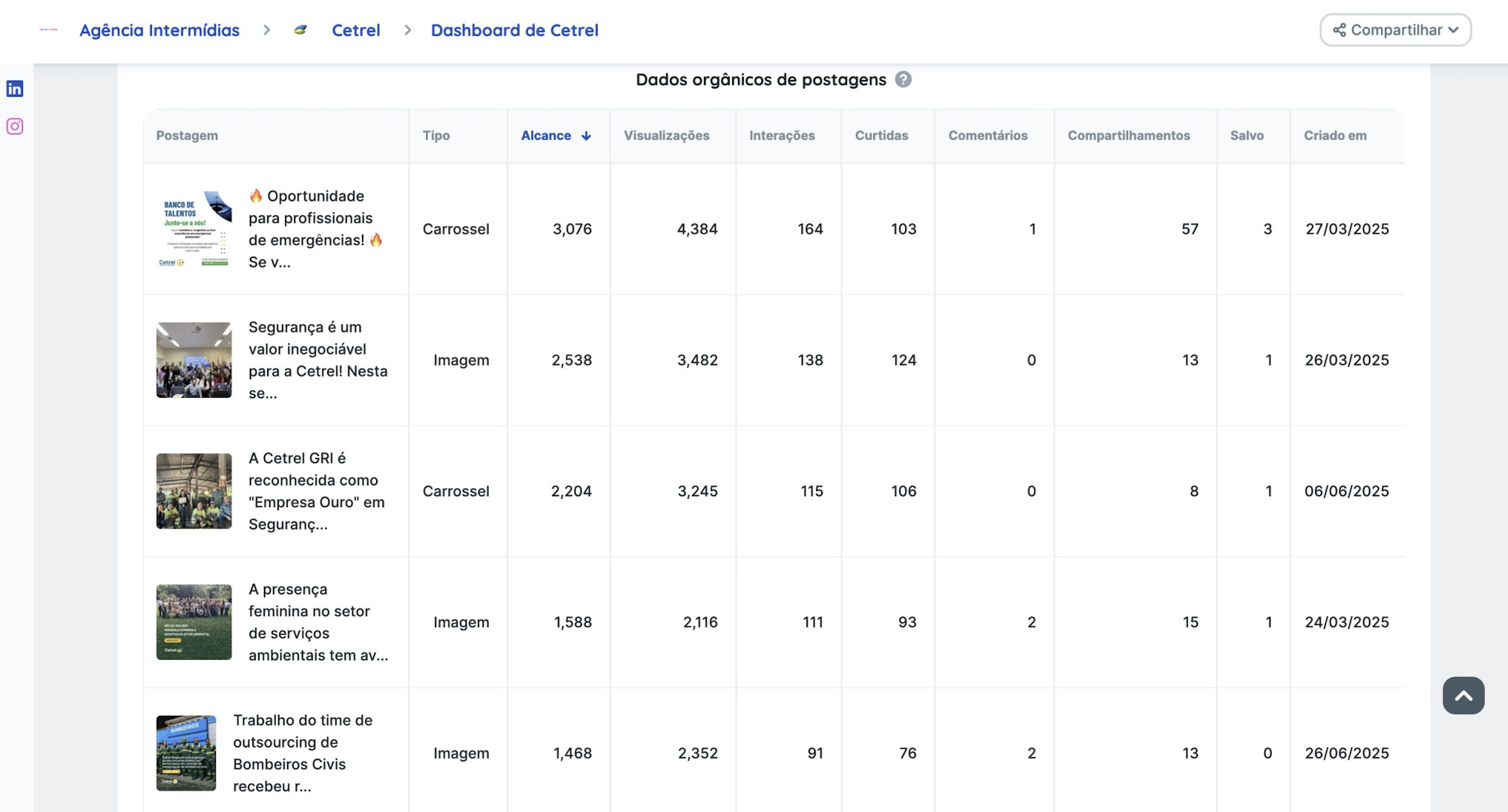
Task: Open Banco de Talentos post thumbnail
Action: tap(193, 229)
